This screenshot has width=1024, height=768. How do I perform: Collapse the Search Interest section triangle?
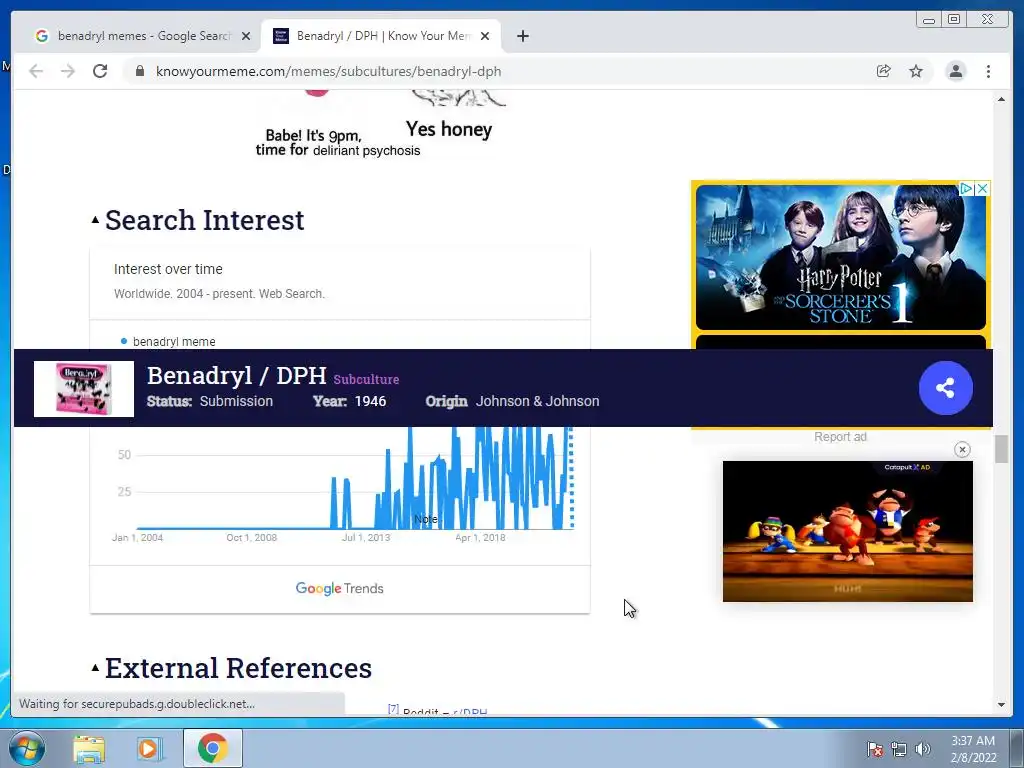click(95, 220)
